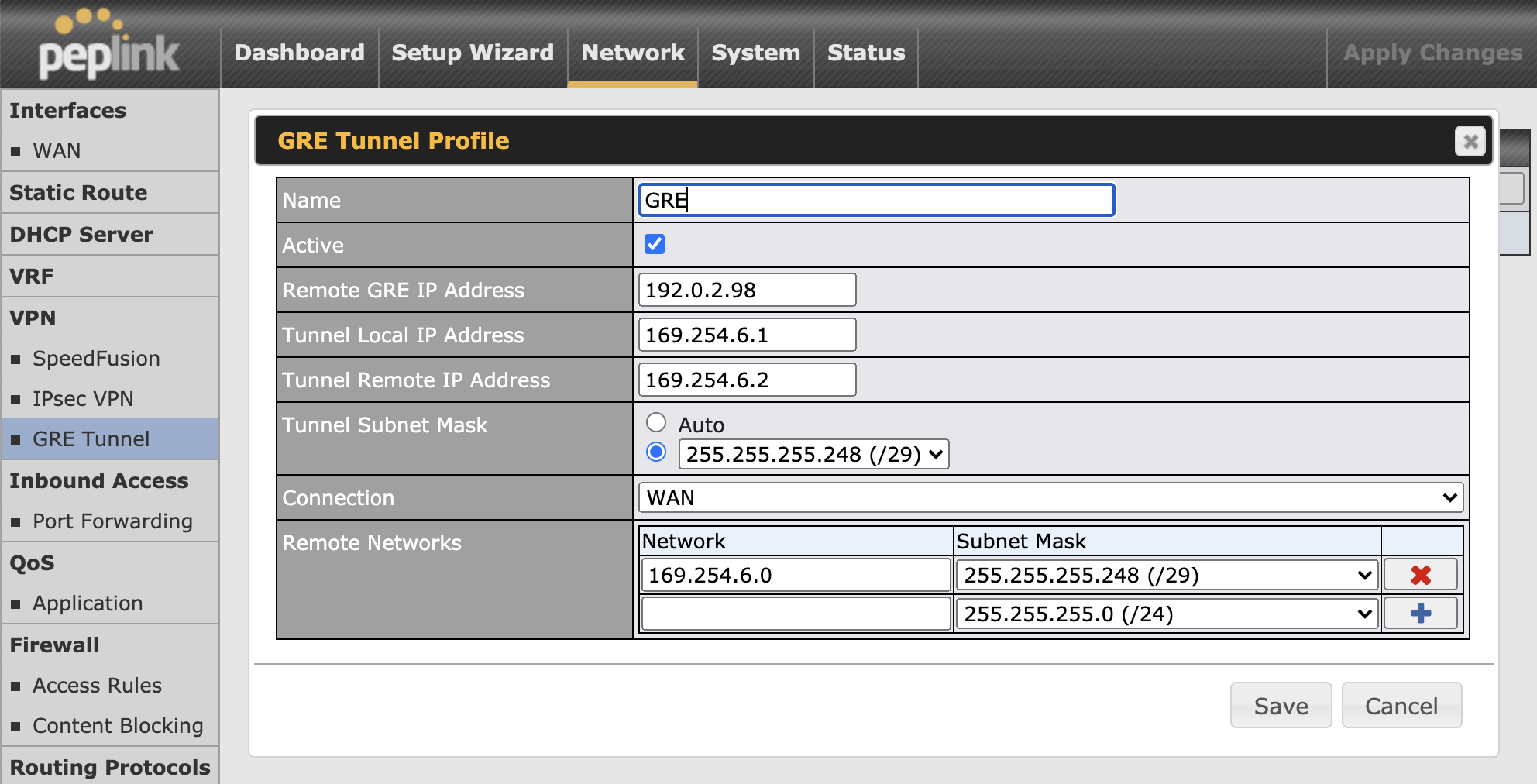Viewport: 1537px width, 784px height.
Task: Open SpeedFusion settings in the sidebar
Action: point(95,358)
